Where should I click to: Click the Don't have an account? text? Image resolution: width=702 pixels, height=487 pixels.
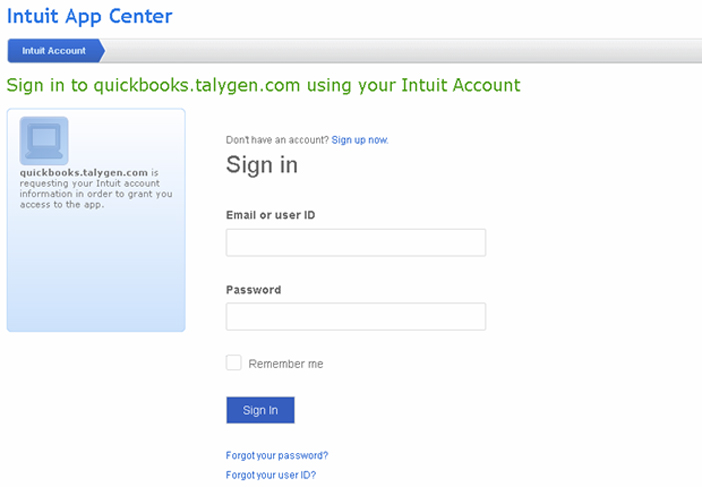(277, 140)
